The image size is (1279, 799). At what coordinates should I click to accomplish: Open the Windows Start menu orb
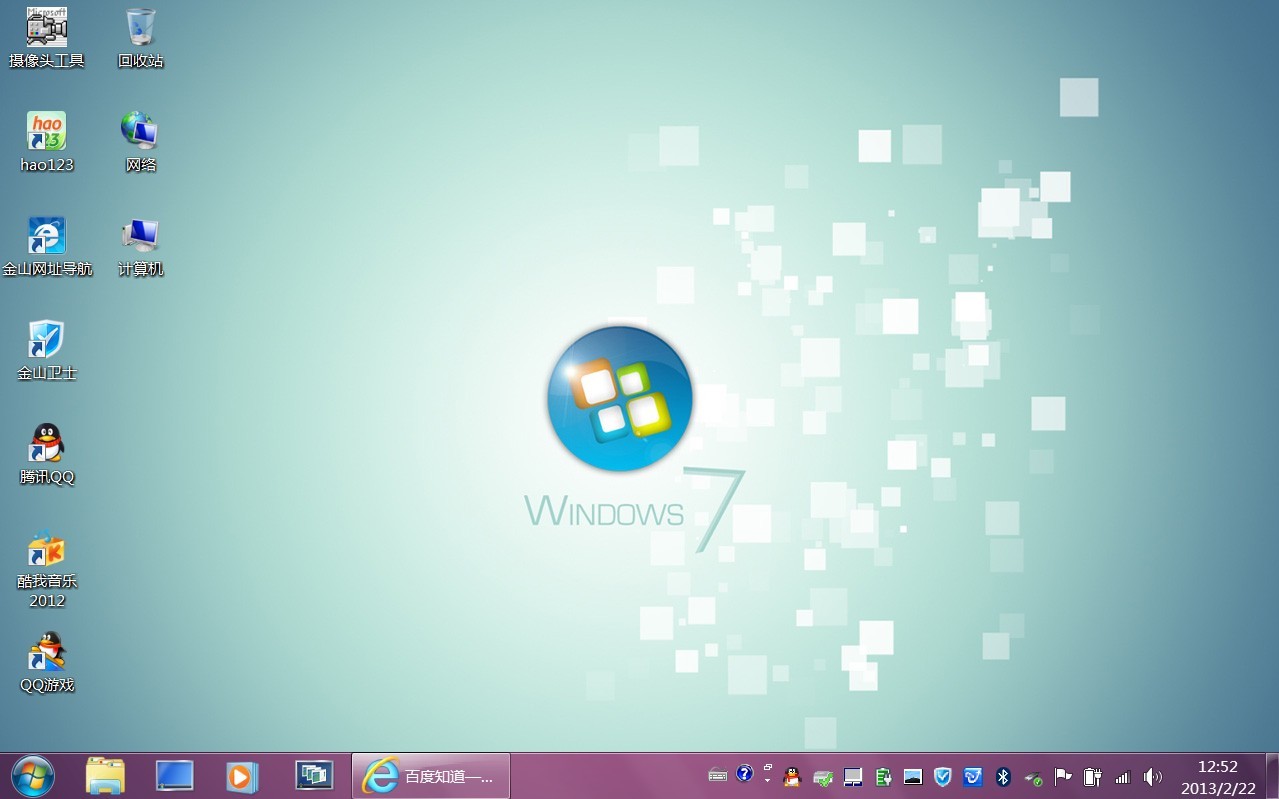click(x=33, y=776)
